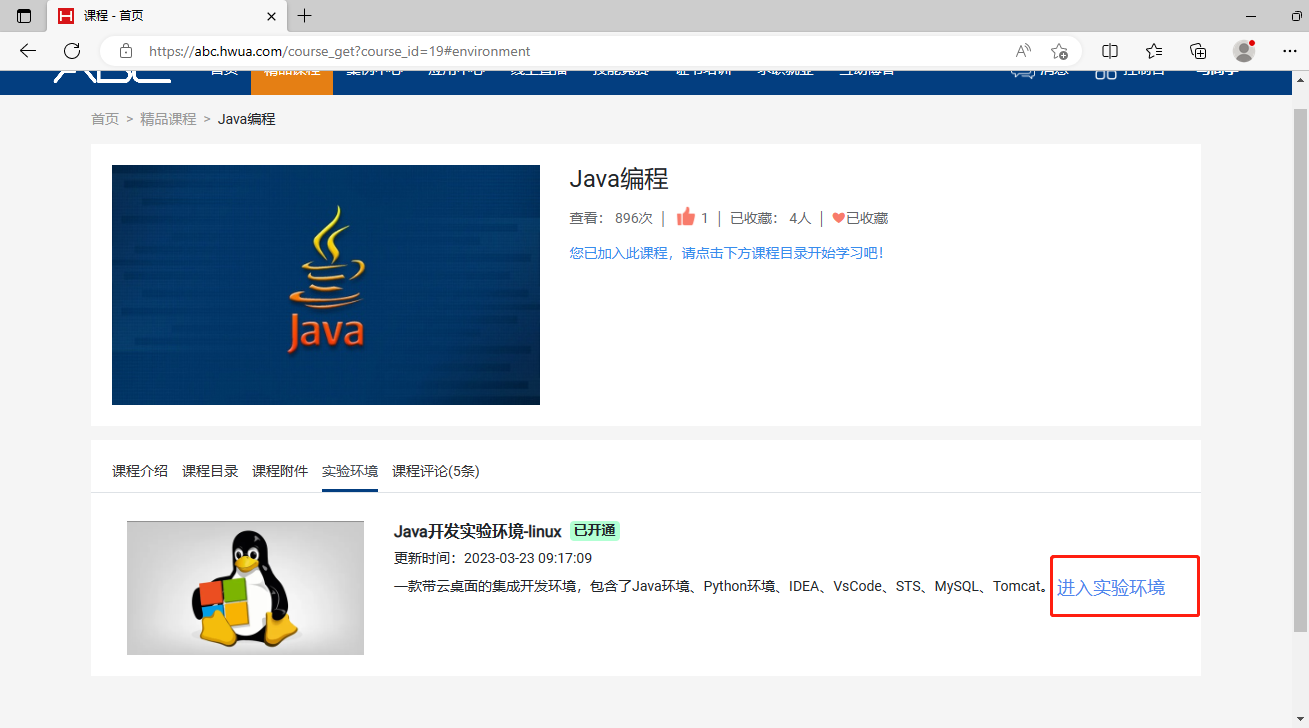Click the 已收藏: 4人 count text
Image resolution: width=1309 pixels, height=728 pixels.
(771, 218)
